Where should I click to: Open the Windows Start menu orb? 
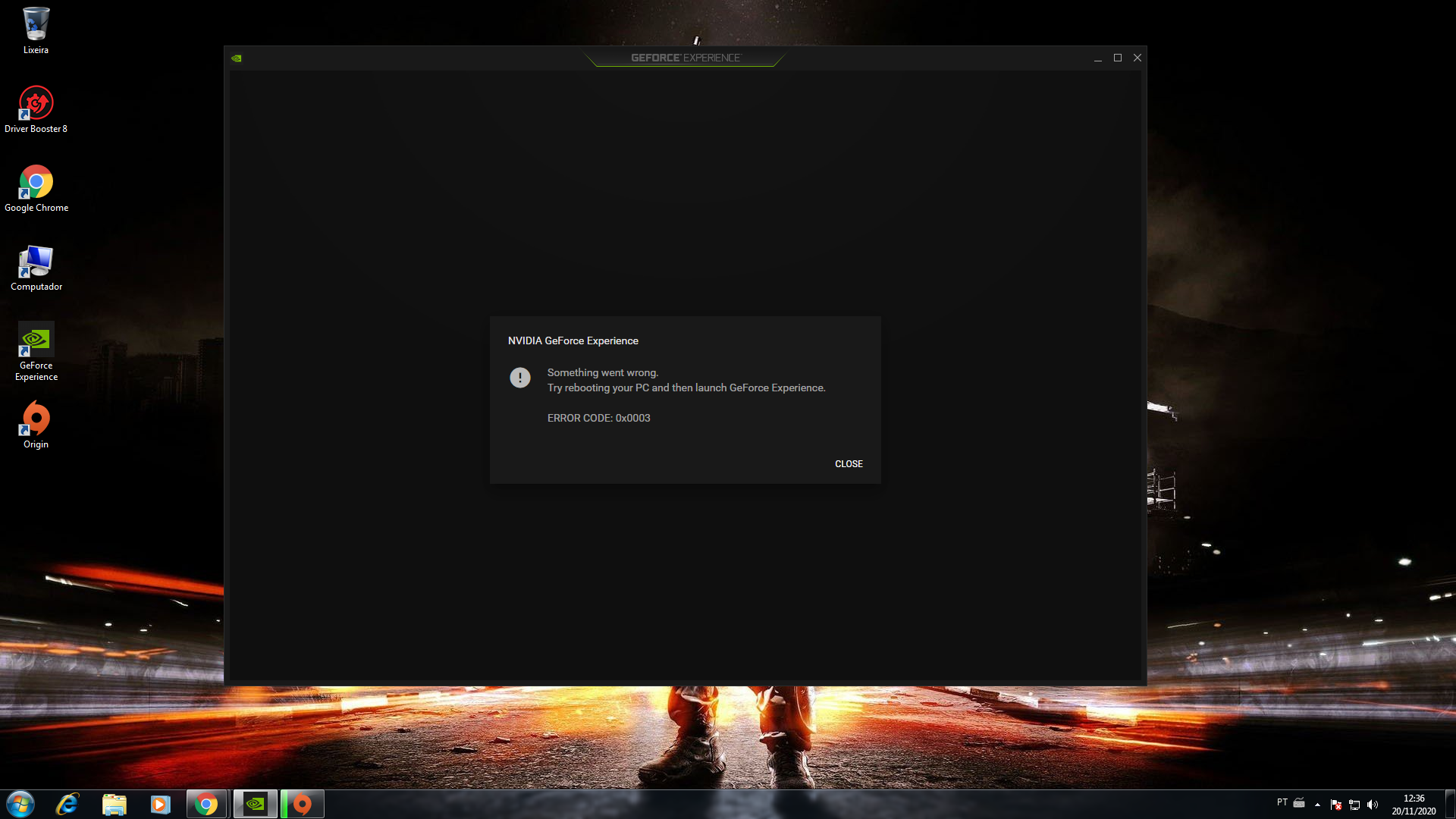tap(20, 804)
